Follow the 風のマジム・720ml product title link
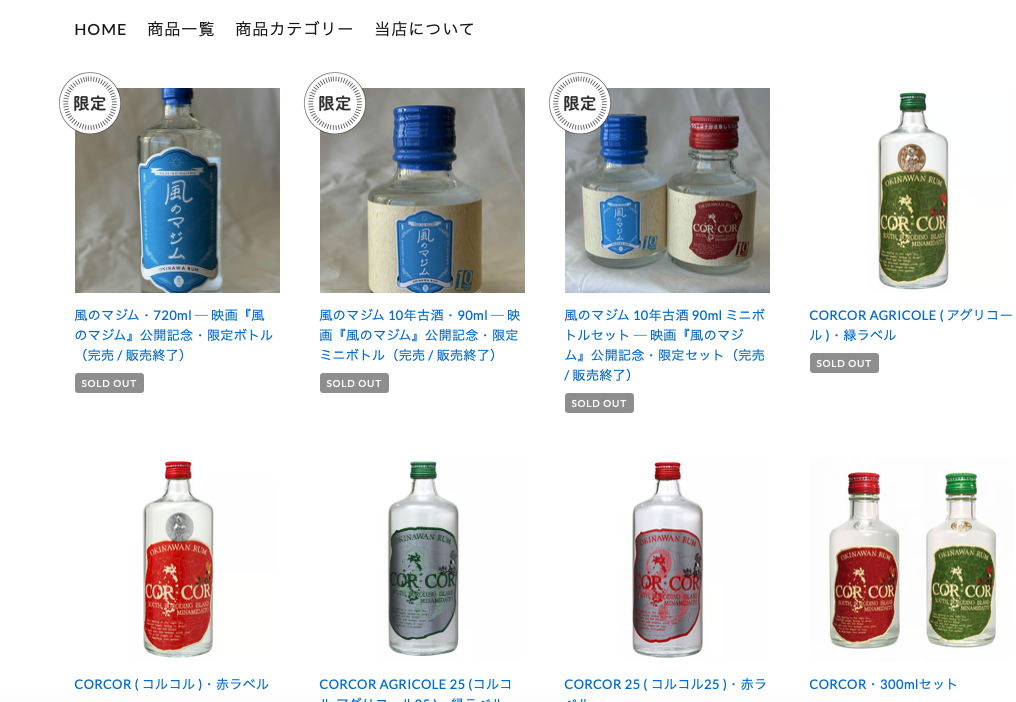This screenshot has width=1016, height=702. pyautogui.click(x=174, y=335)
